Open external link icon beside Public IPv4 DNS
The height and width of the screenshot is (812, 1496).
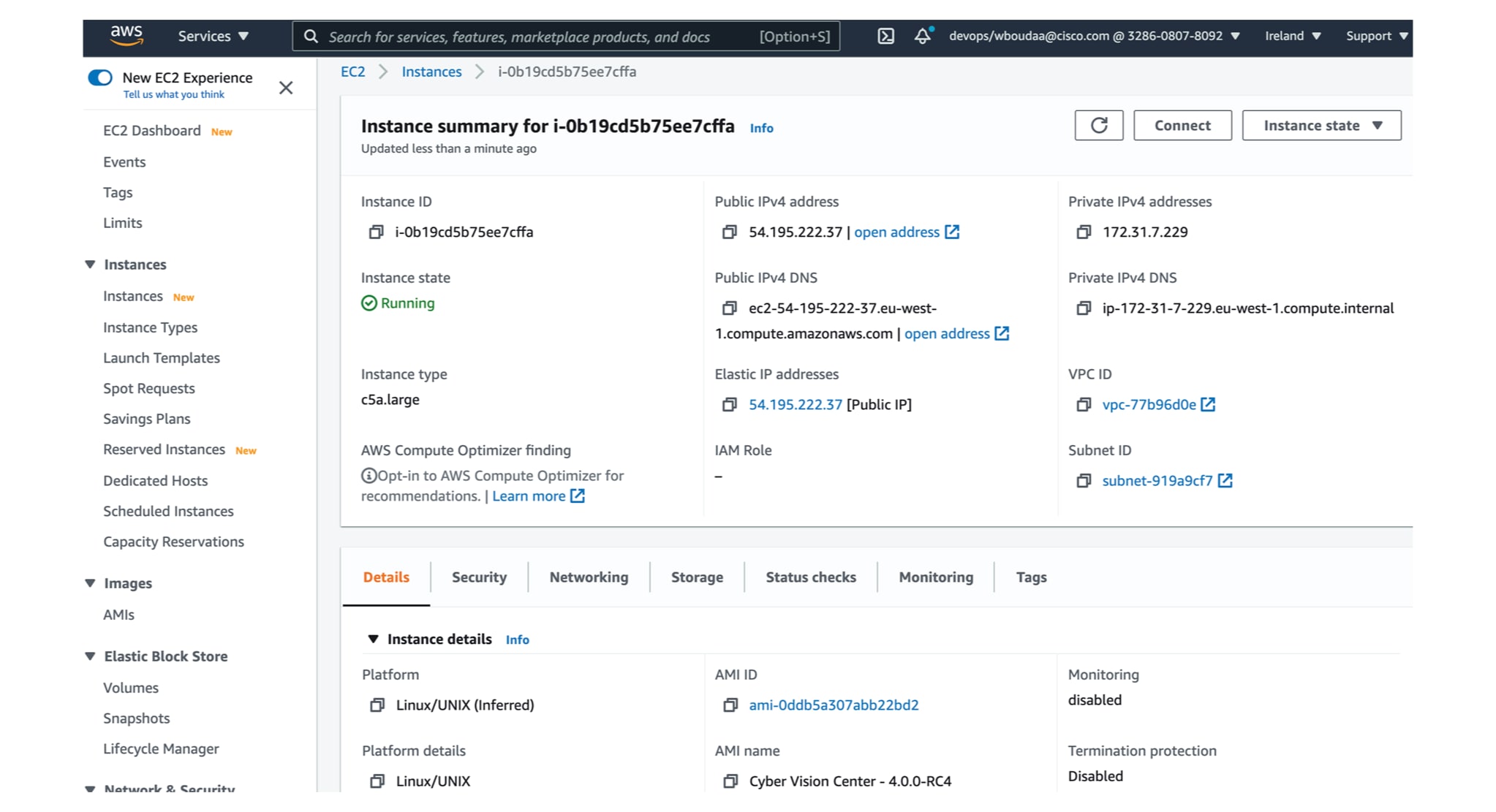(x=1002, y=333)
